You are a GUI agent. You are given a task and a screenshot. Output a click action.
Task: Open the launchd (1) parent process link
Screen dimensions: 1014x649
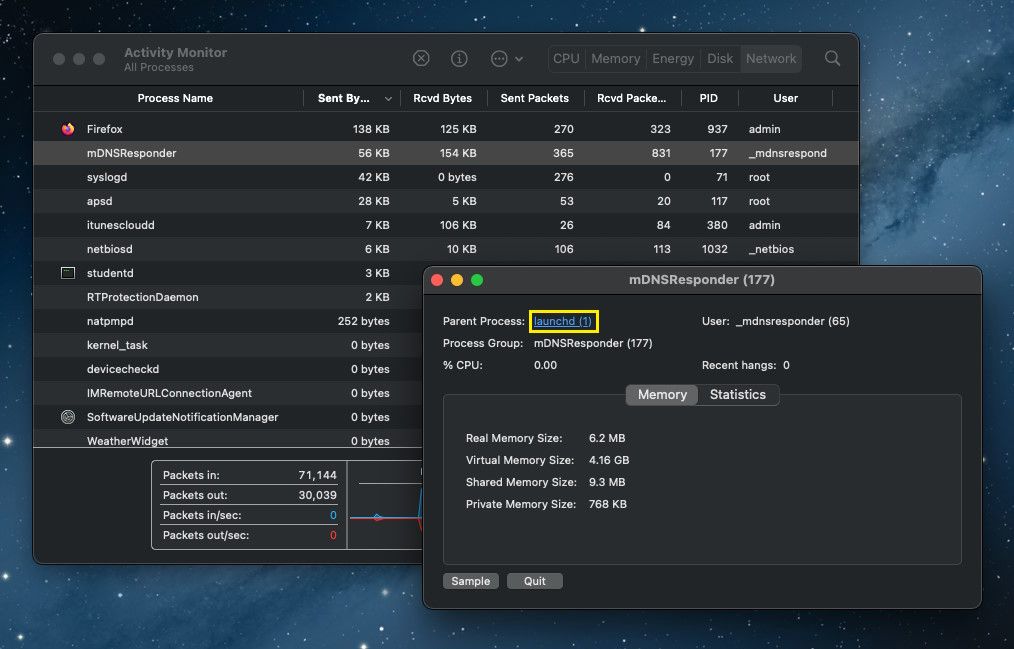pos(563,321)
